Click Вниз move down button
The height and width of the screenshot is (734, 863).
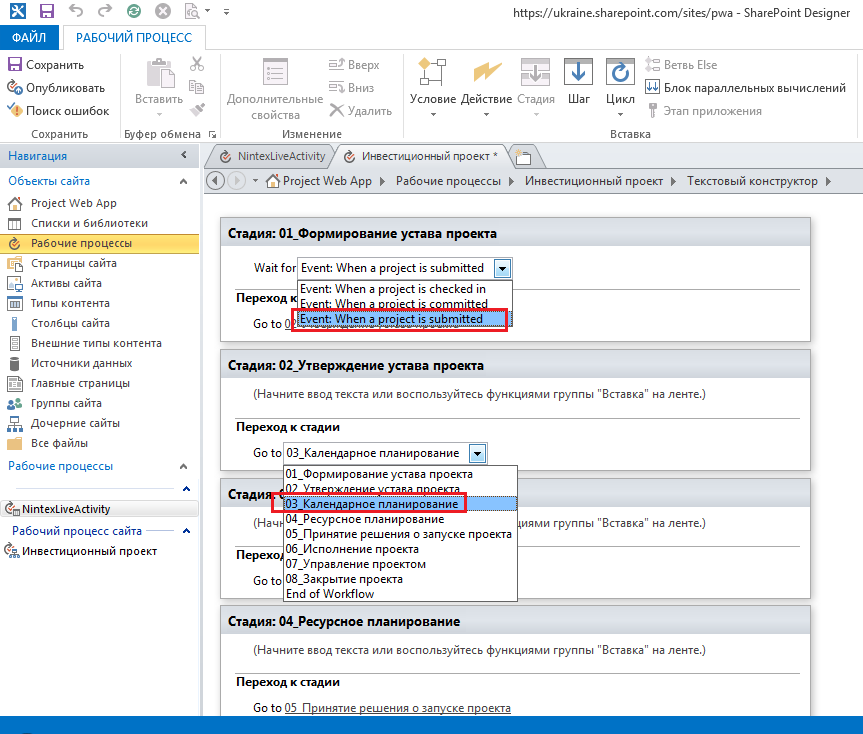click(352, 88)
